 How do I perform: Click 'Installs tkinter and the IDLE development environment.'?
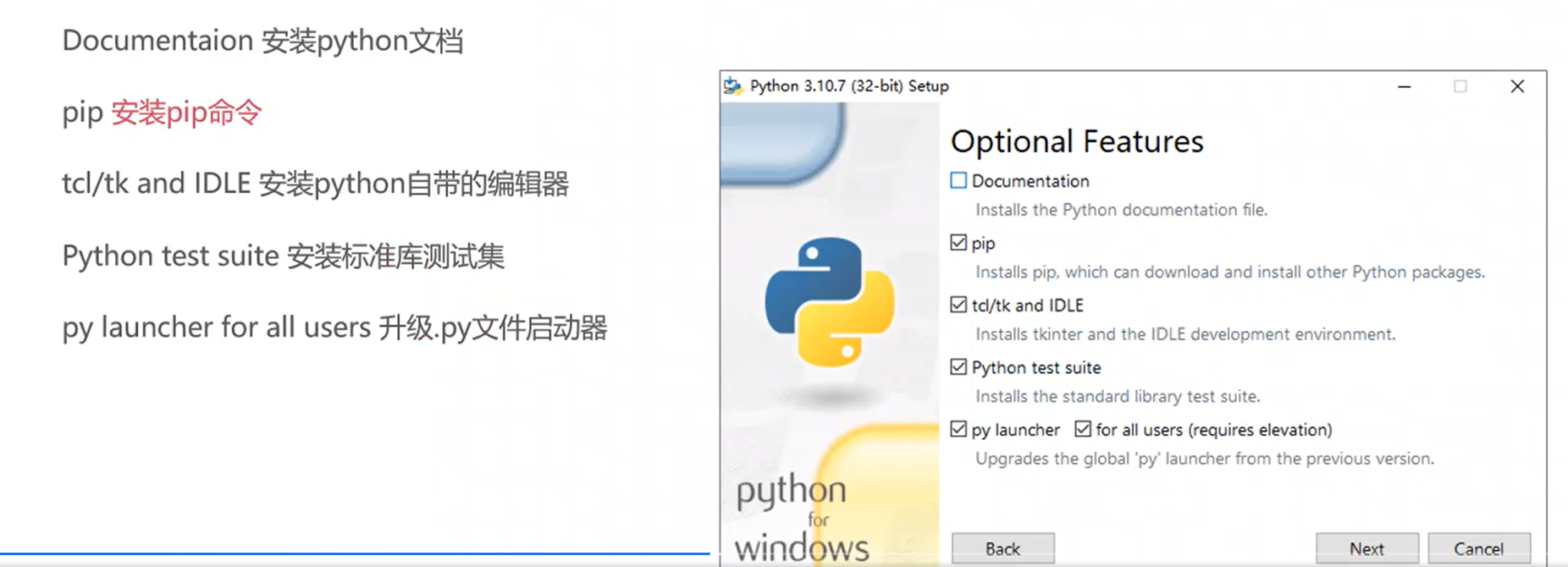click(x=1185, y=334)
